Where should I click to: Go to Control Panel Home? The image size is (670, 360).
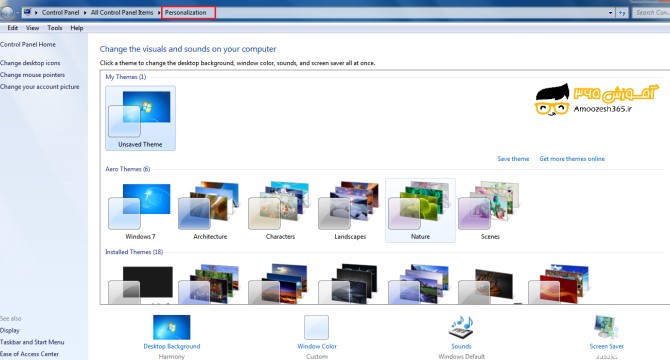tap(28, 44)
